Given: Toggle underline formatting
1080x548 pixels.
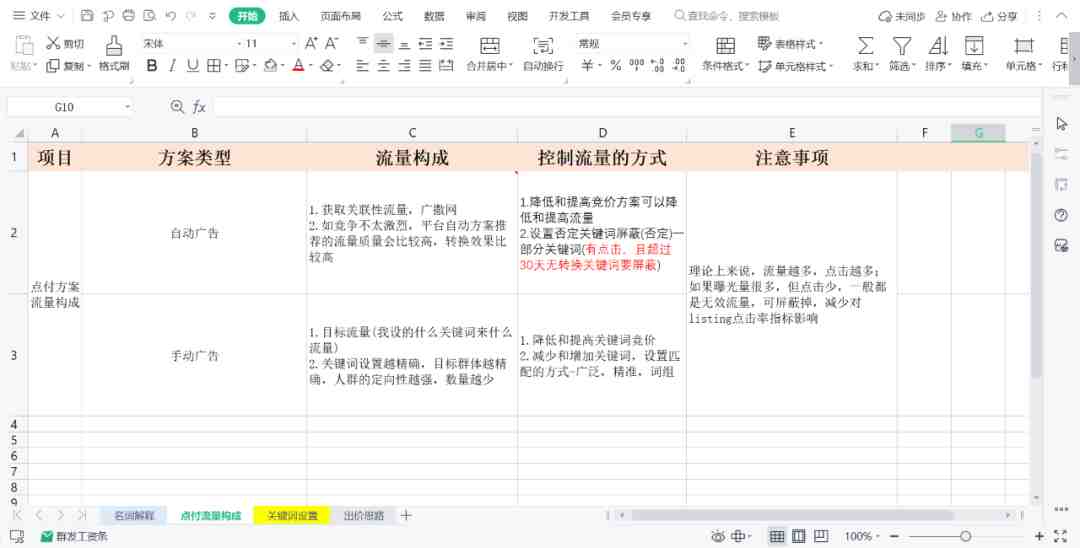Looking at the screenshot, I should tap(193, 65).
